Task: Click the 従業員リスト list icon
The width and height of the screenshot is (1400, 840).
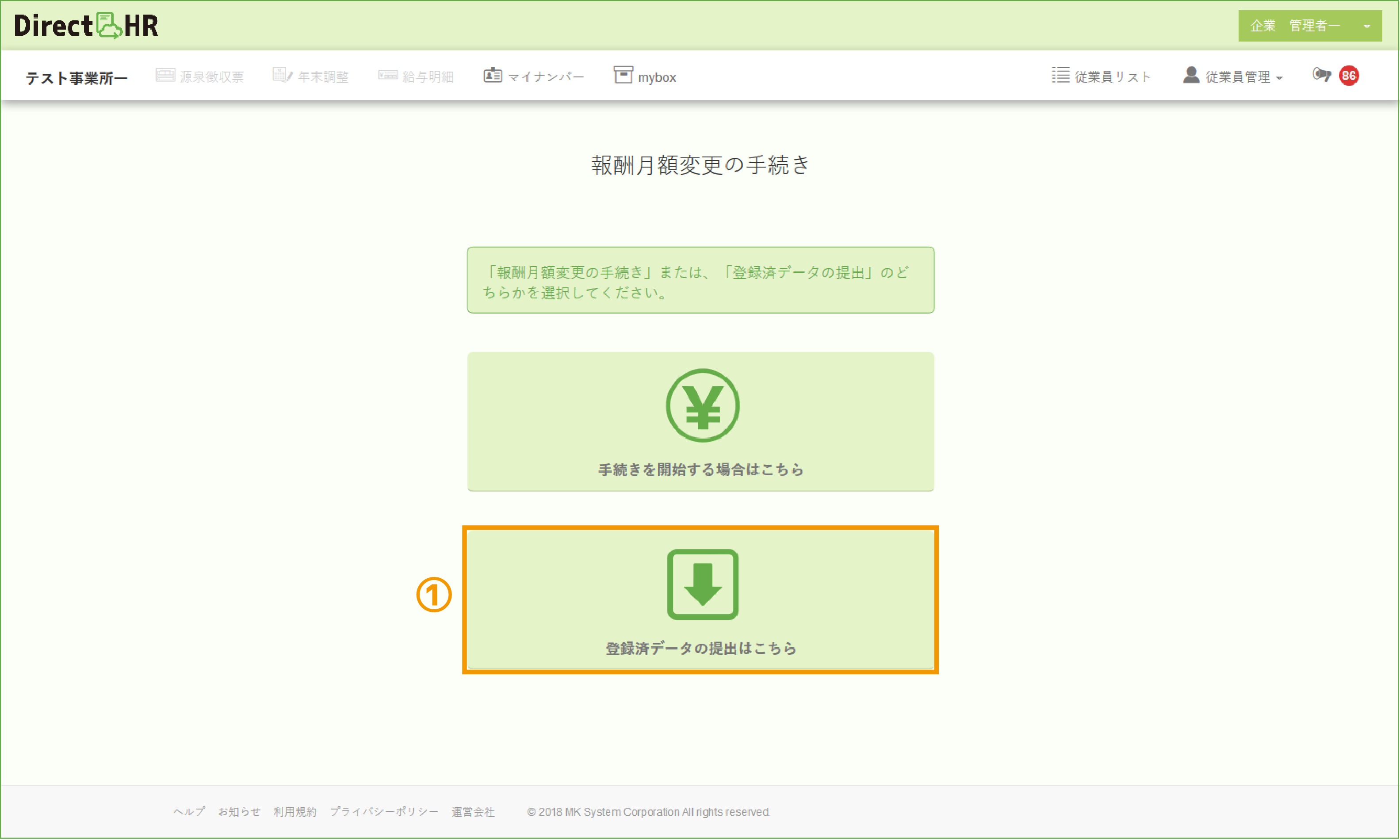Action: click(1060, 75)
